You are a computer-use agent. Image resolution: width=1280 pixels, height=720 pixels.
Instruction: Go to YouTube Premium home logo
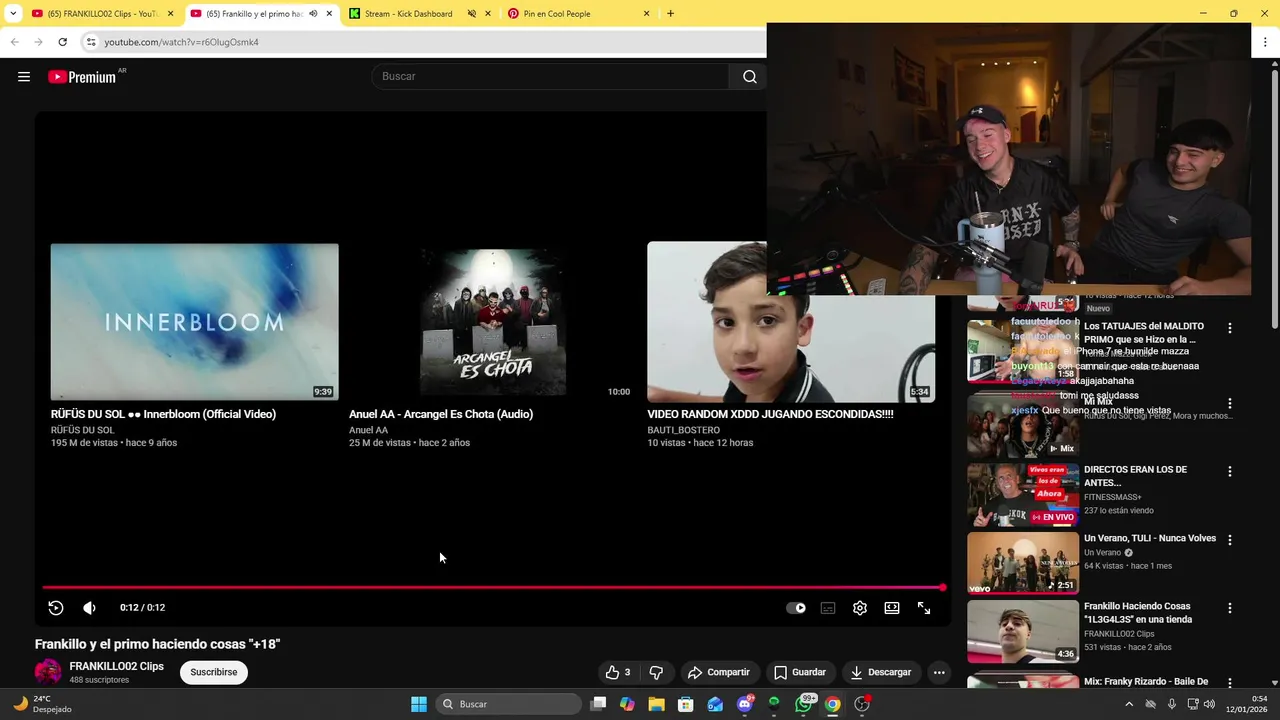pyautogui.click(x=82, y=77)
